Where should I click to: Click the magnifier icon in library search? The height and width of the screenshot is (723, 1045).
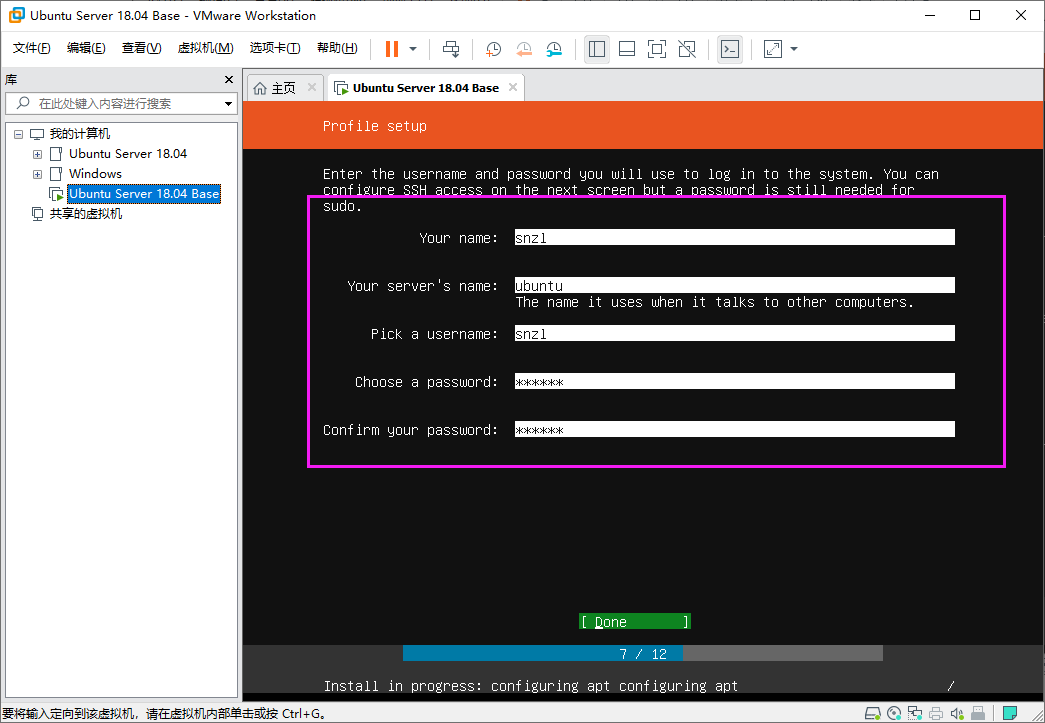click(x=23, y=103)
